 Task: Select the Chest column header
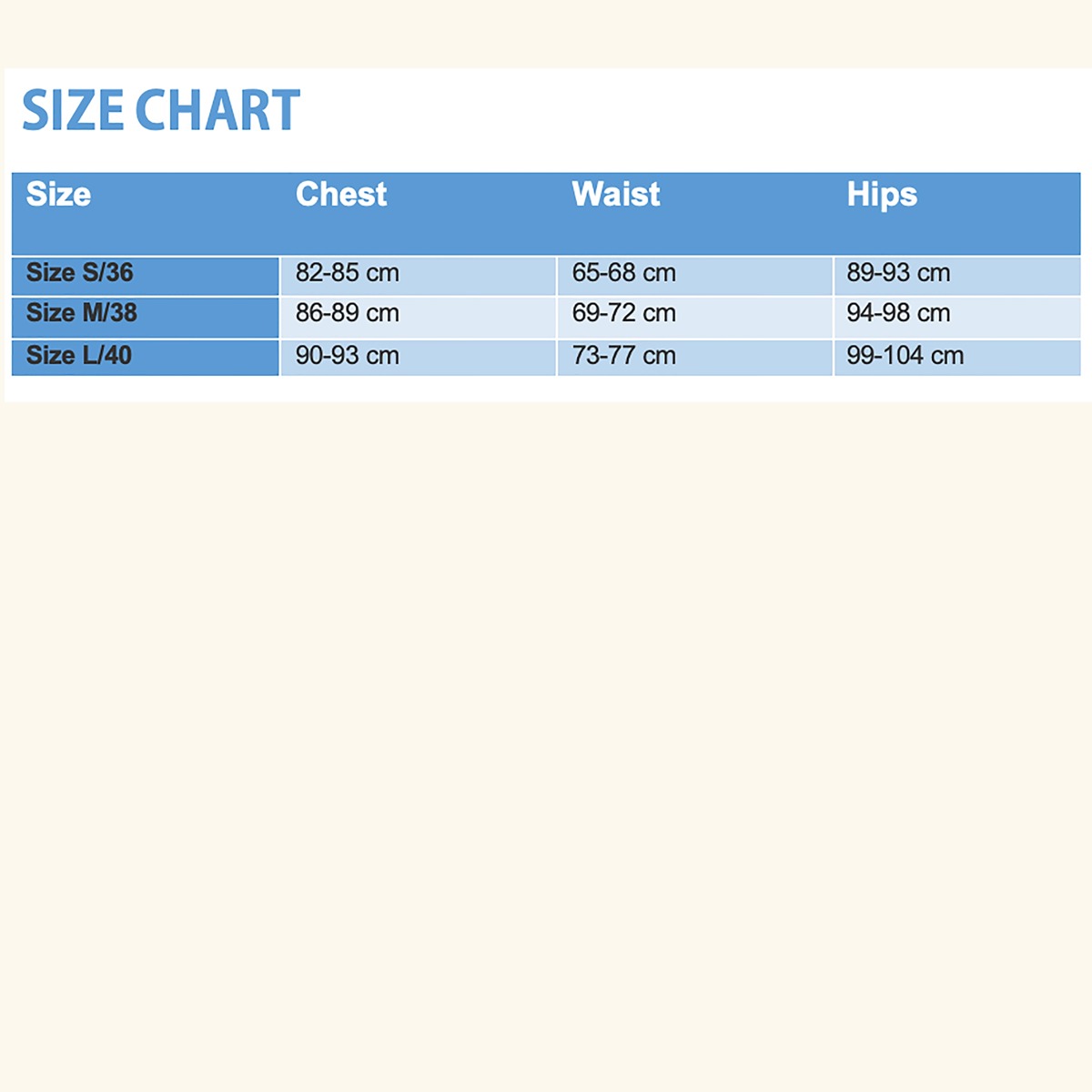341,195
